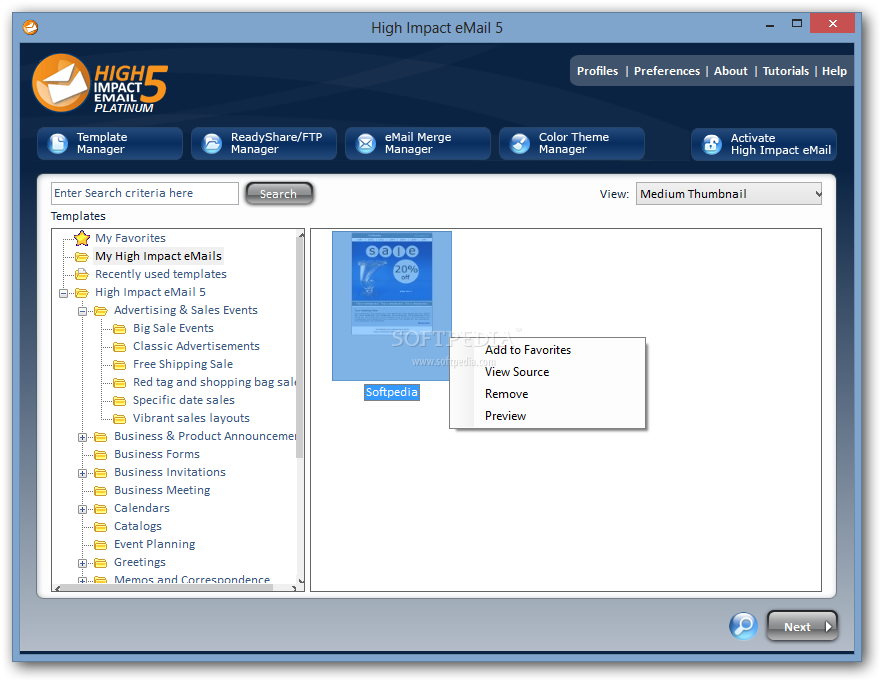The width and height of the screenshot is (882, 682).
Task: Open the Profiles link
Action: tap(597, 71)
